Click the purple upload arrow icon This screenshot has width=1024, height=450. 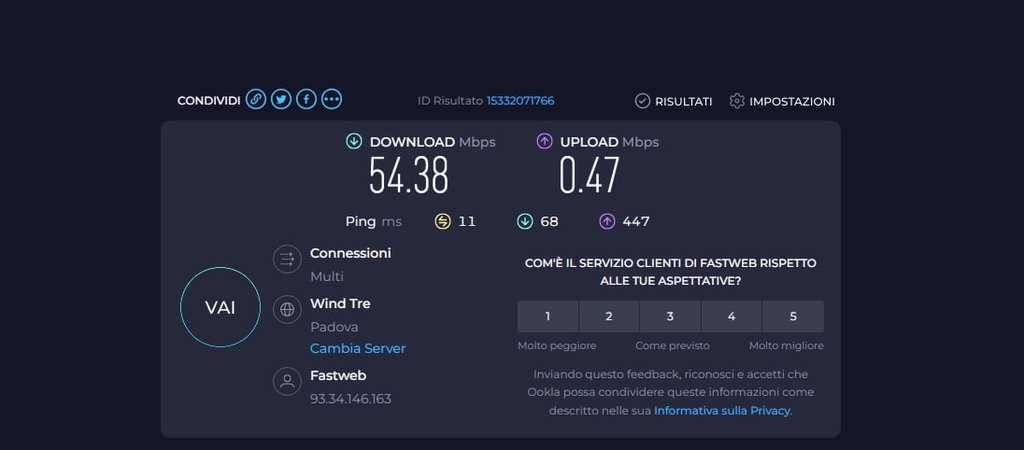pos(544,142)
